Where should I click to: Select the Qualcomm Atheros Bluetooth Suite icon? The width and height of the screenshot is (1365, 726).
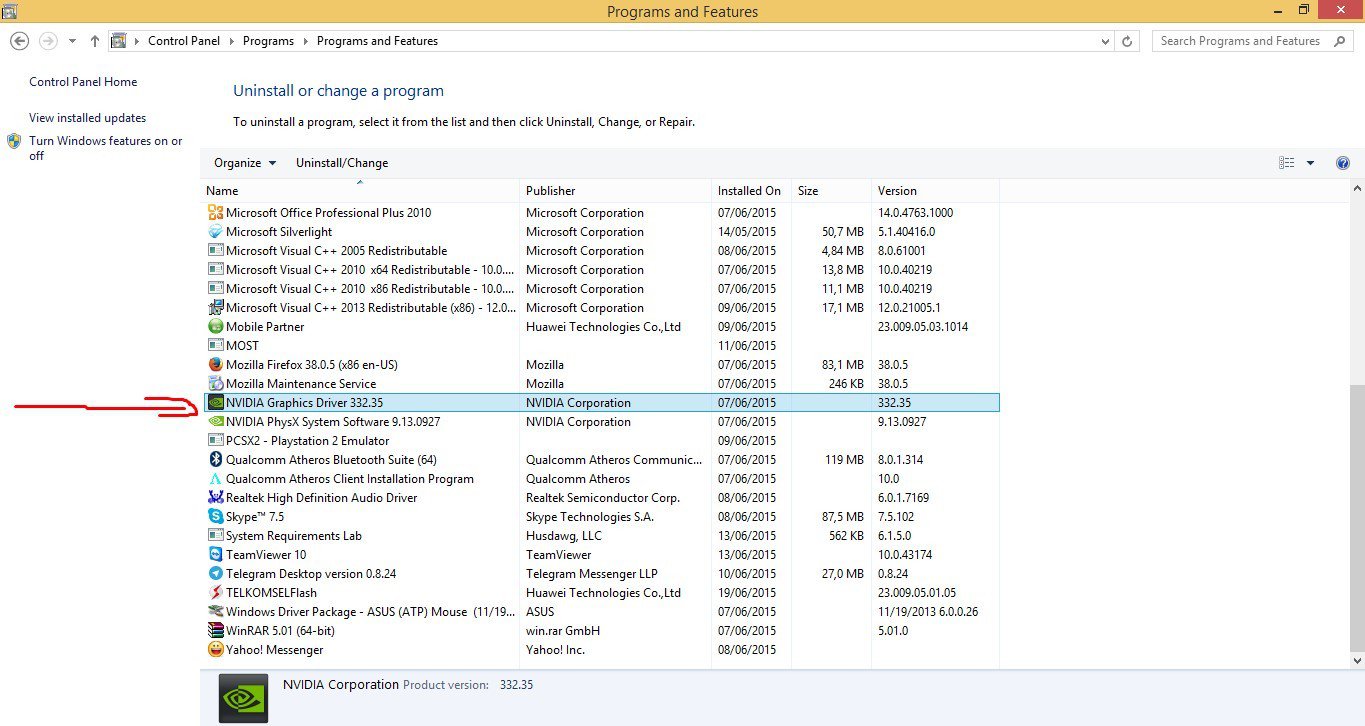click(x=215, y=460)
